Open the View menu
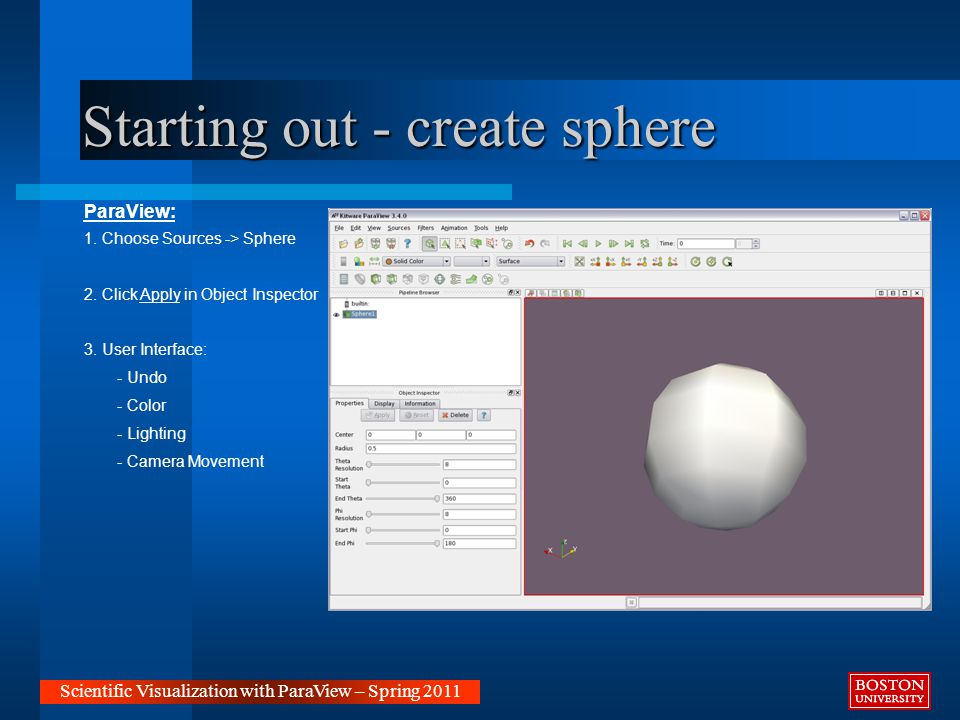Viewport: 960px width, 720px height. [x=374, y=228]
